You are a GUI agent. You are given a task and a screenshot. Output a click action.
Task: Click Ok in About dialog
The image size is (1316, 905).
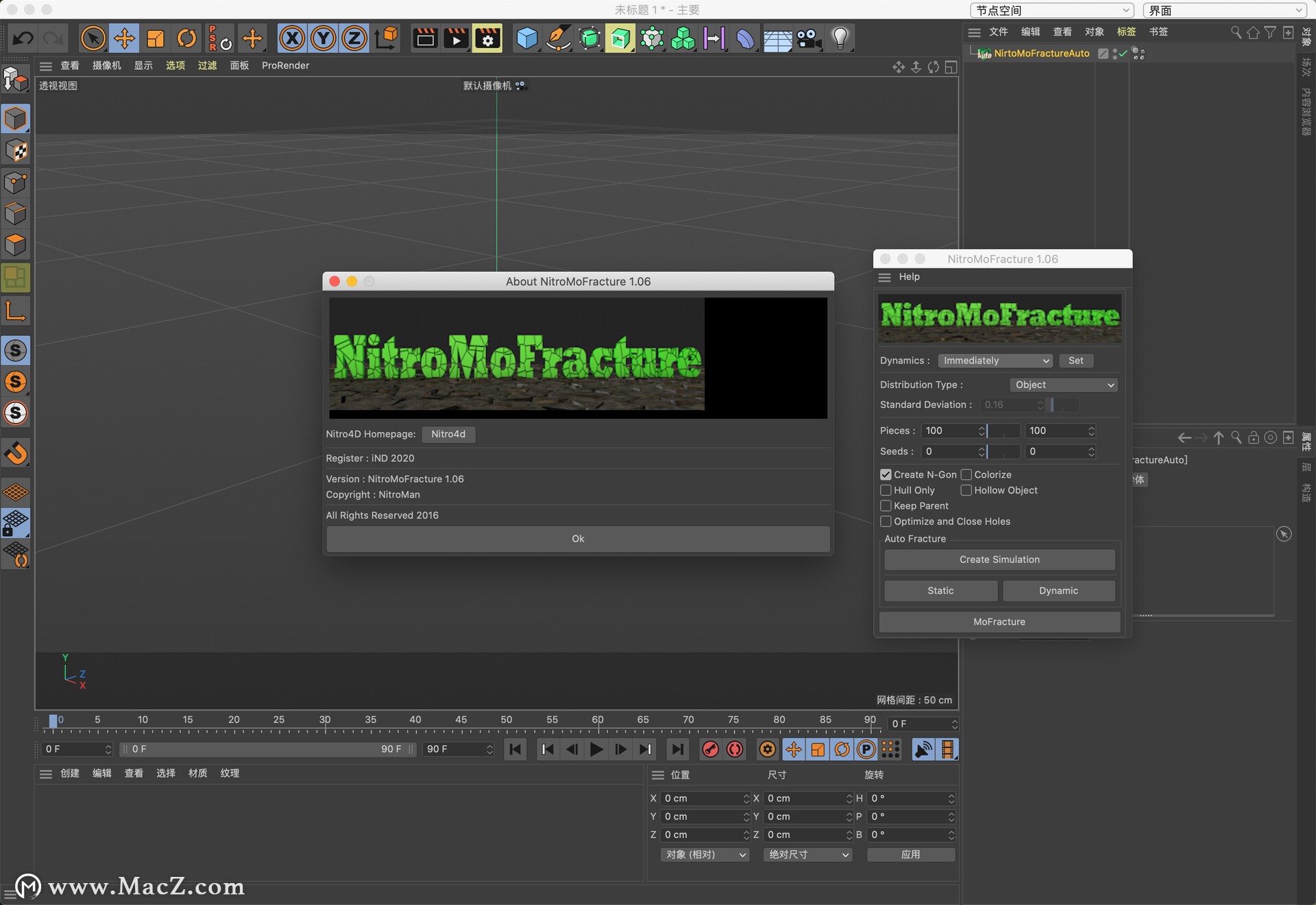tap(578, 539)
